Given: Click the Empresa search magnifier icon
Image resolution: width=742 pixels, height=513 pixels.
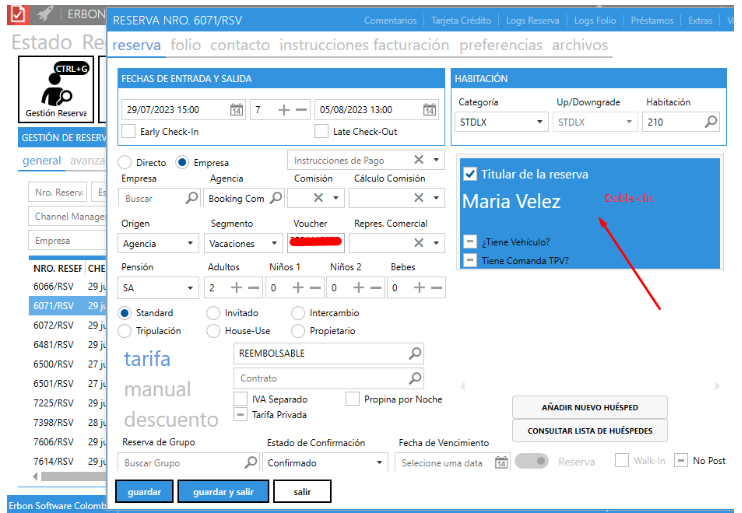Looking at the screenshot, I should pyautogui.click(x=192, y=198).
